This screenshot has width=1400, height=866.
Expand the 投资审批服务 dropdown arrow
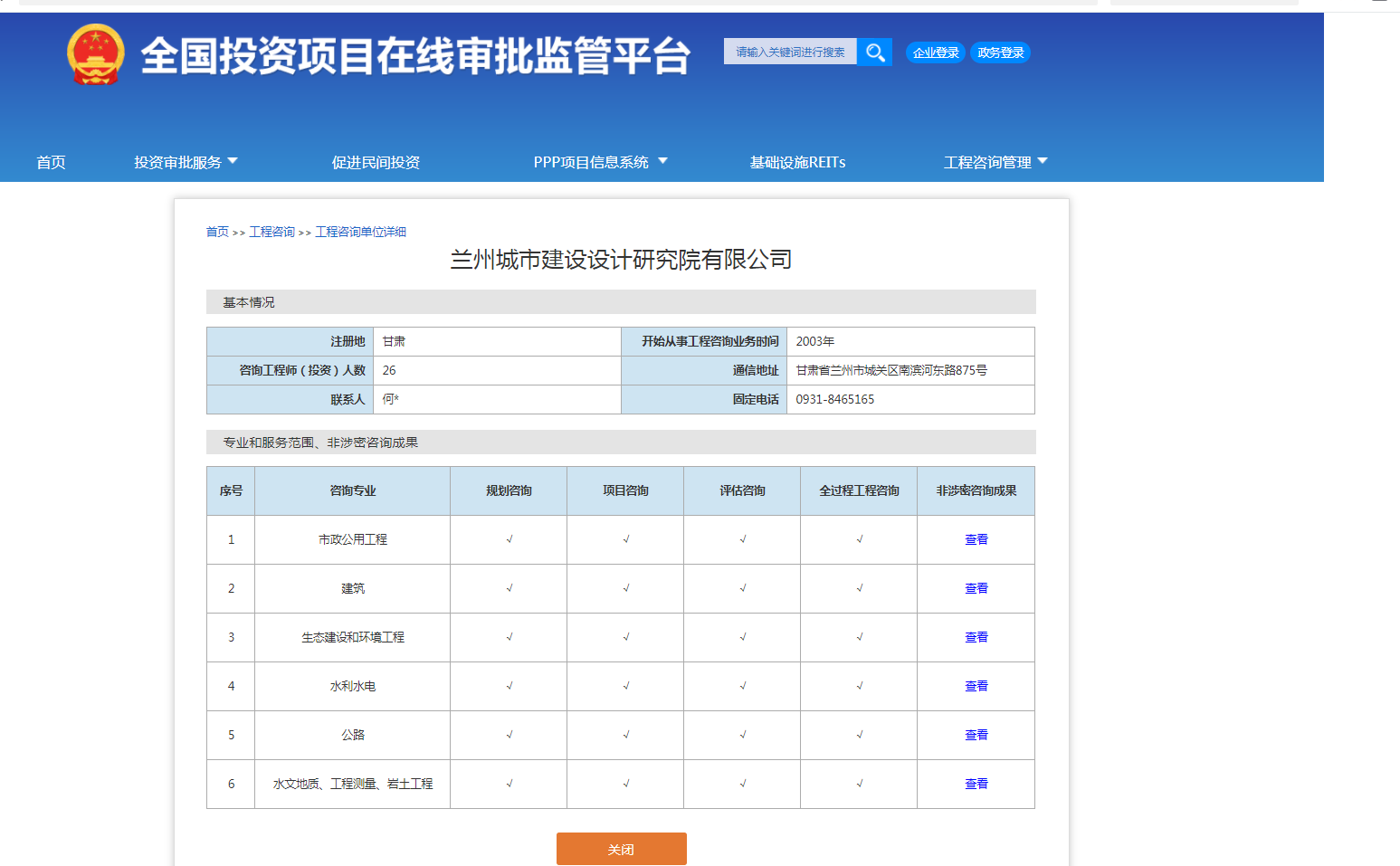[233, 161]
